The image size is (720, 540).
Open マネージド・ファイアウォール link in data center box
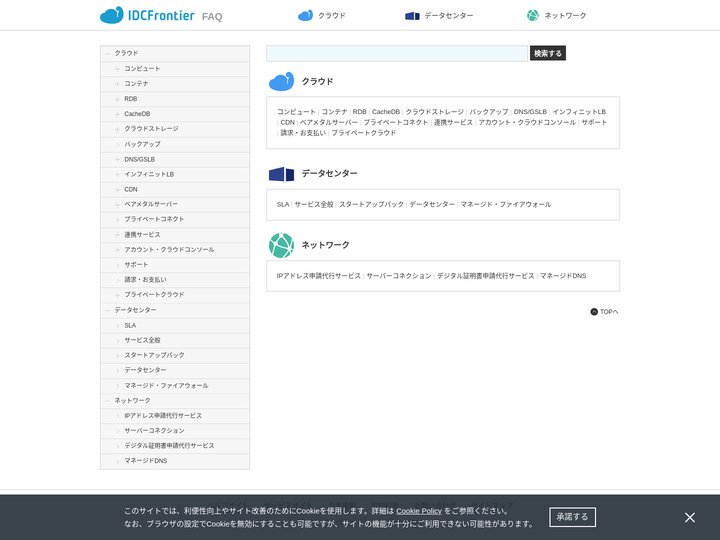click(x=506, y=204)
